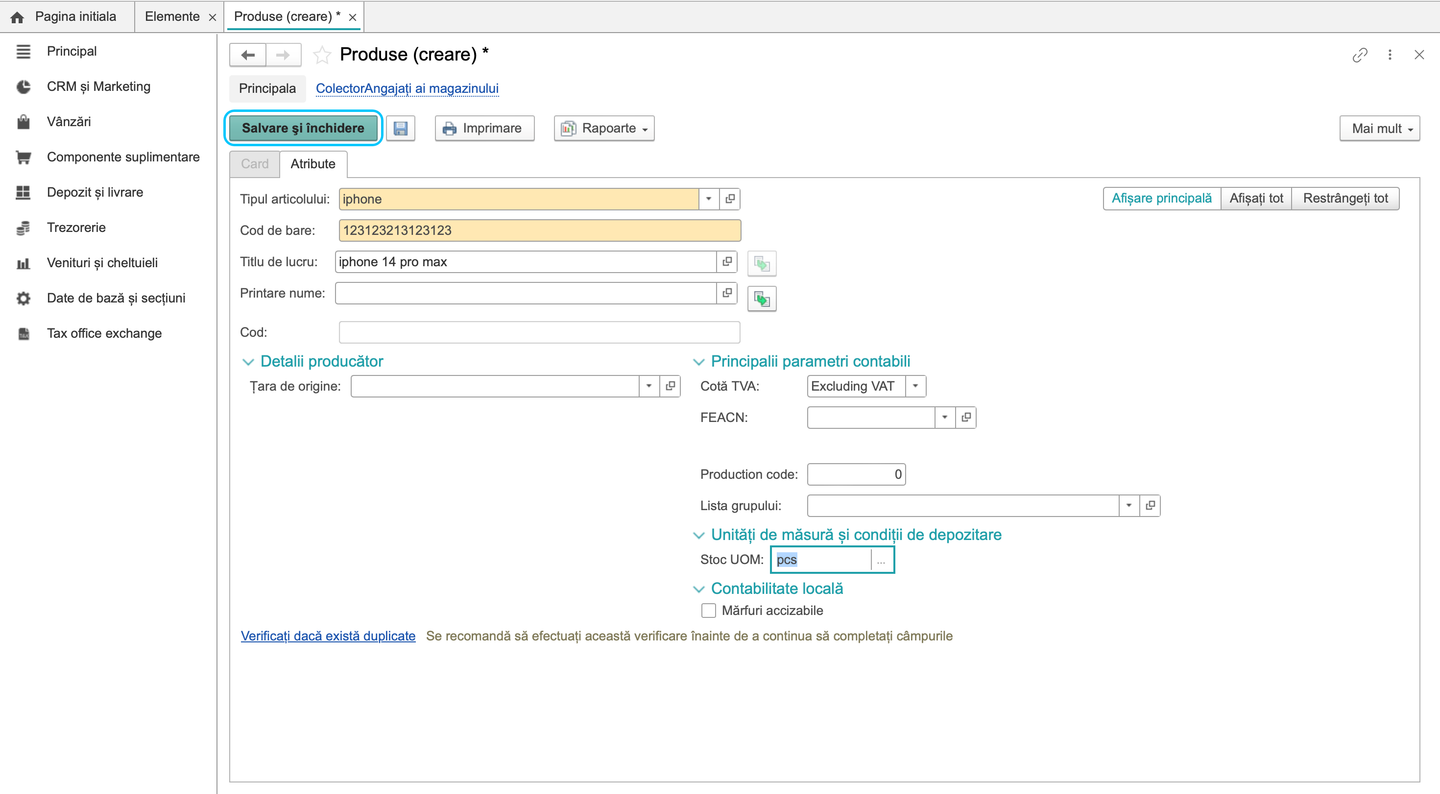This screenshot has height=794, width=1440.
Task: Open the Cotă TVA dropdown
Action: [915, 386]
